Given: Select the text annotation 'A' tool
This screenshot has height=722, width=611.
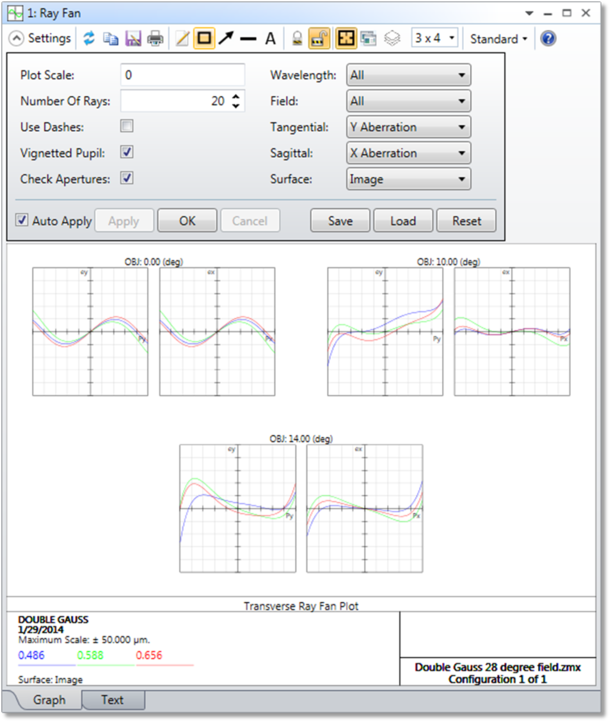Looking at the screenshot, I should coord(270,39).
